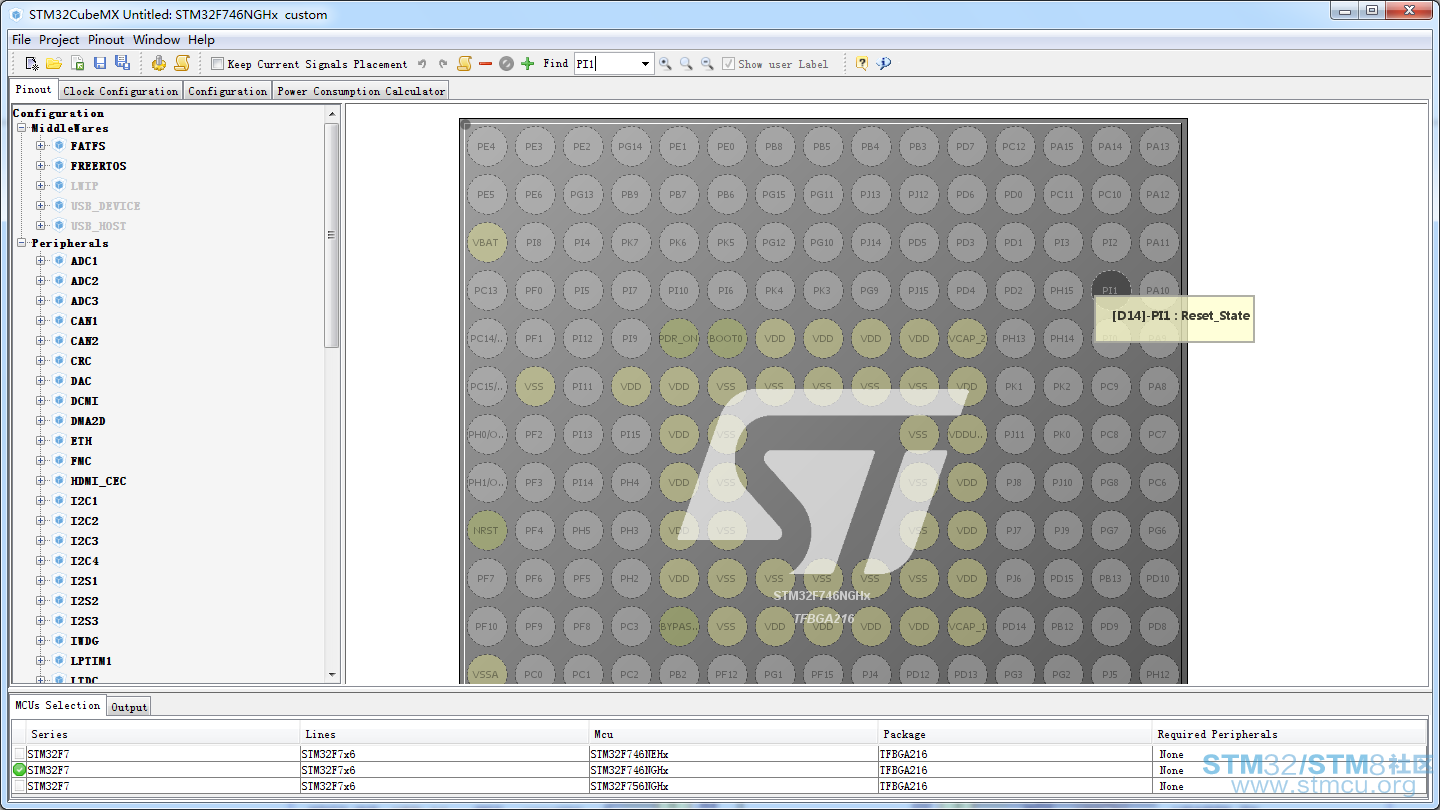Zoom in with the green plus icon

pos(528,64)
